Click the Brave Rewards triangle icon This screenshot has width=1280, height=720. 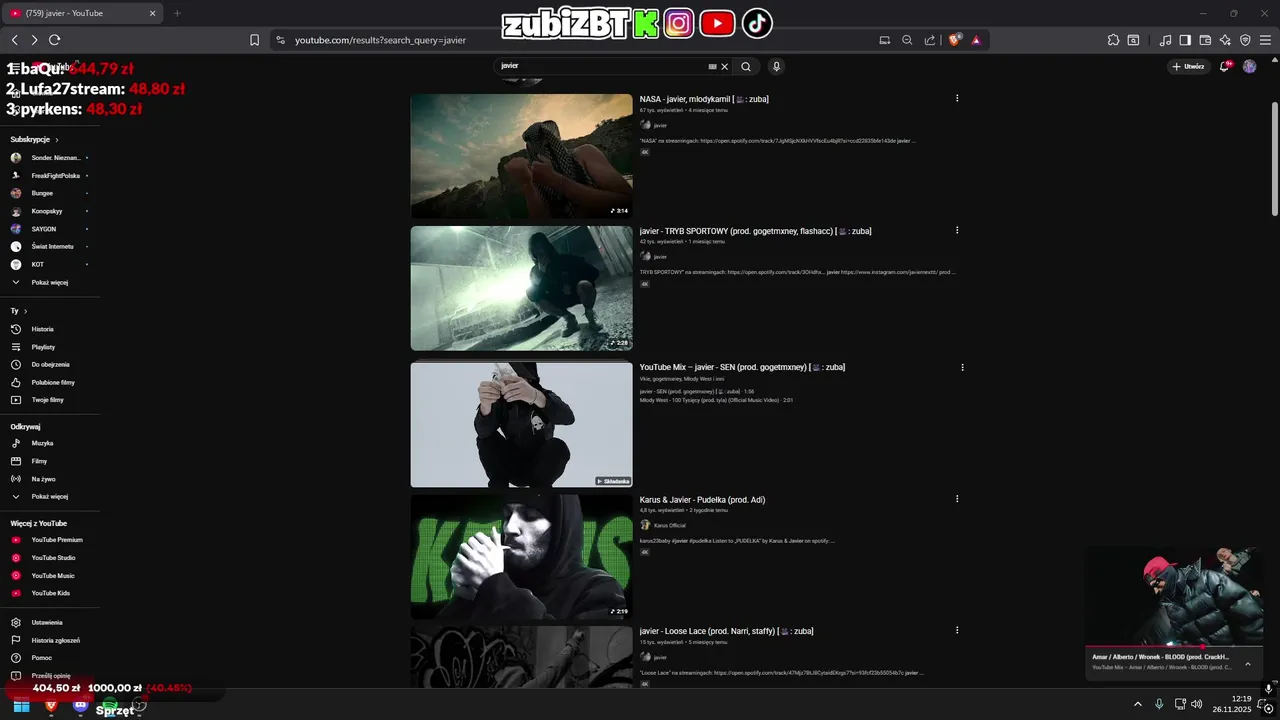click(976, 40)
